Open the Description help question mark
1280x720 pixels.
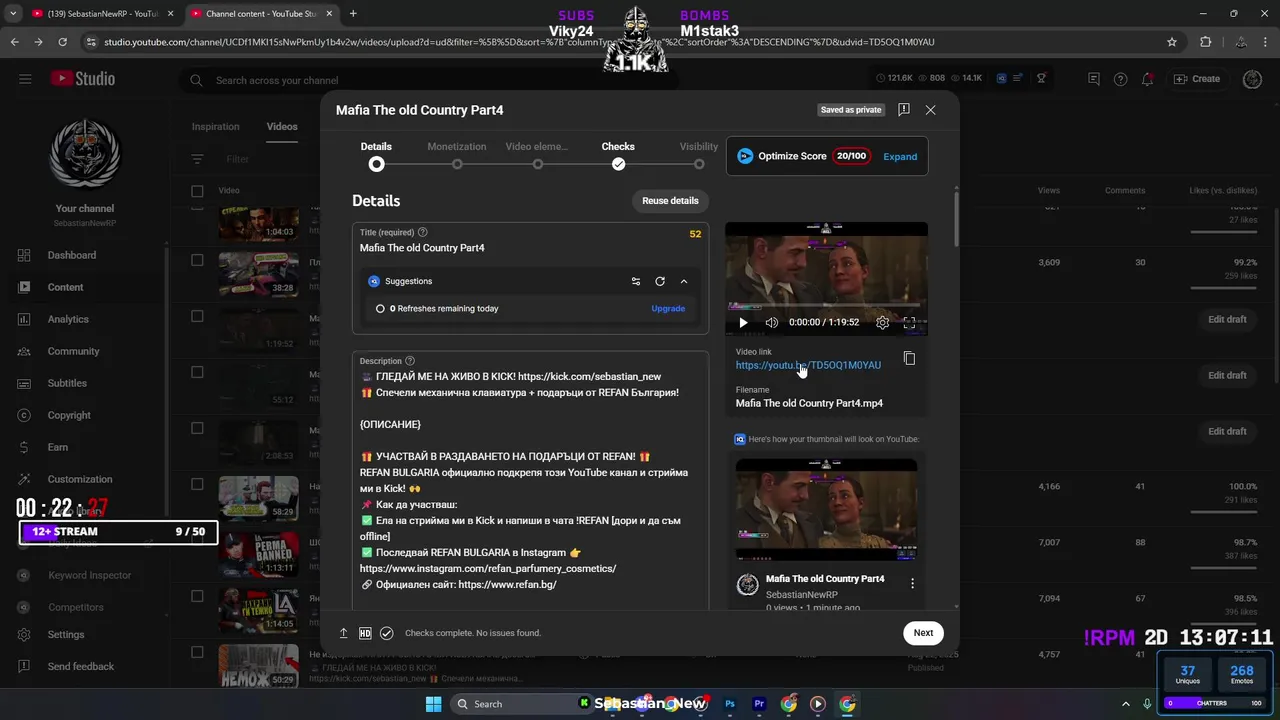click(x=410, y=361)
